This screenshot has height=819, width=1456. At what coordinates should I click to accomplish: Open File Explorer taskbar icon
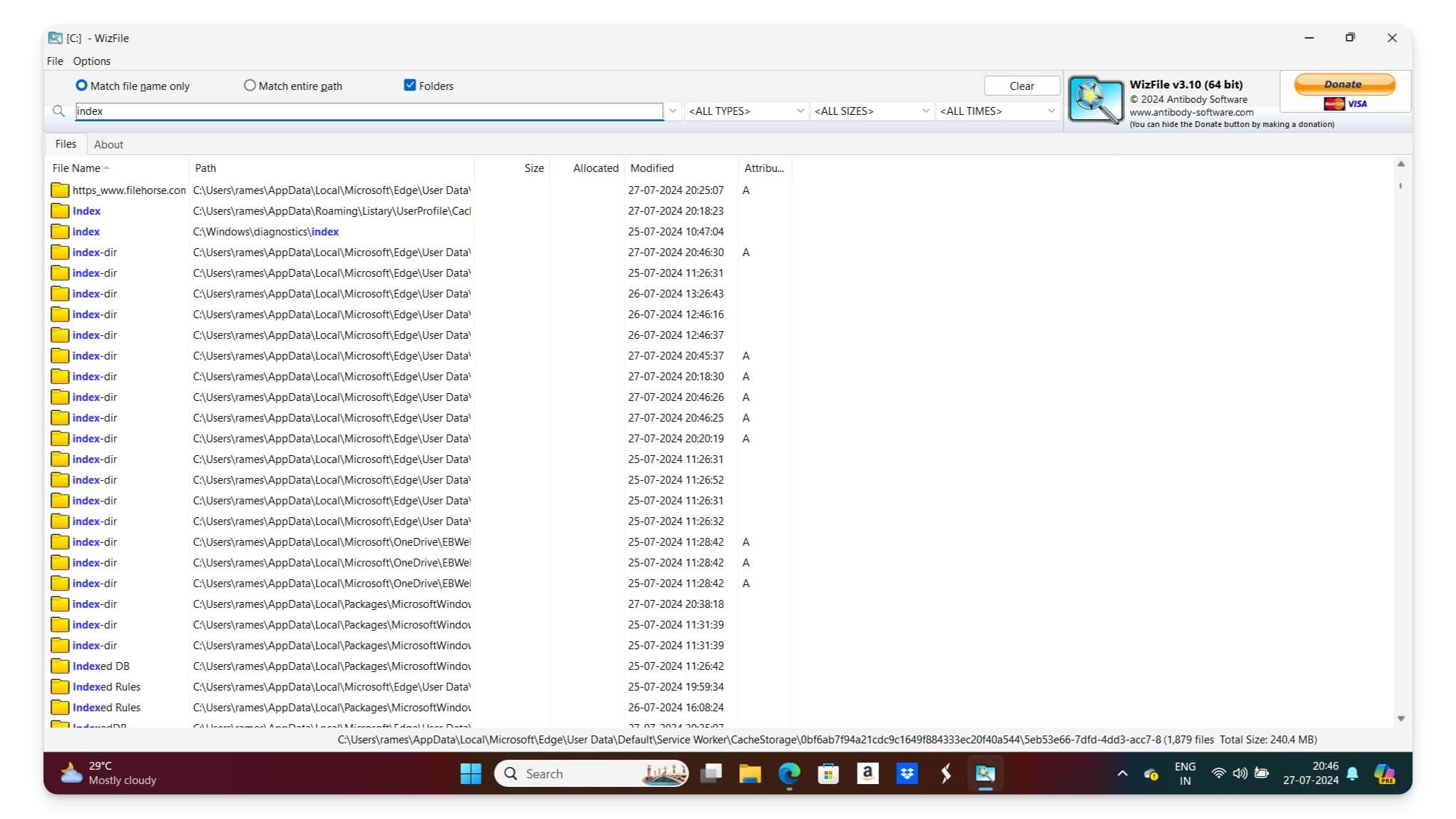750,773
